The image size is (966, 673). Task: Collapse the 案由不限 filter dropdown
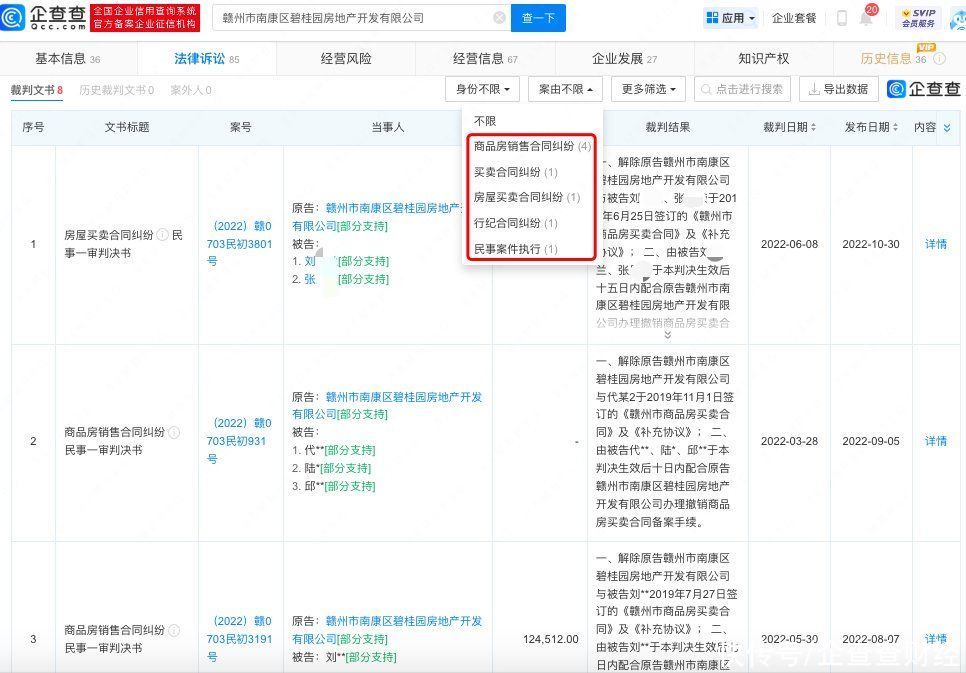click(565, 89)
